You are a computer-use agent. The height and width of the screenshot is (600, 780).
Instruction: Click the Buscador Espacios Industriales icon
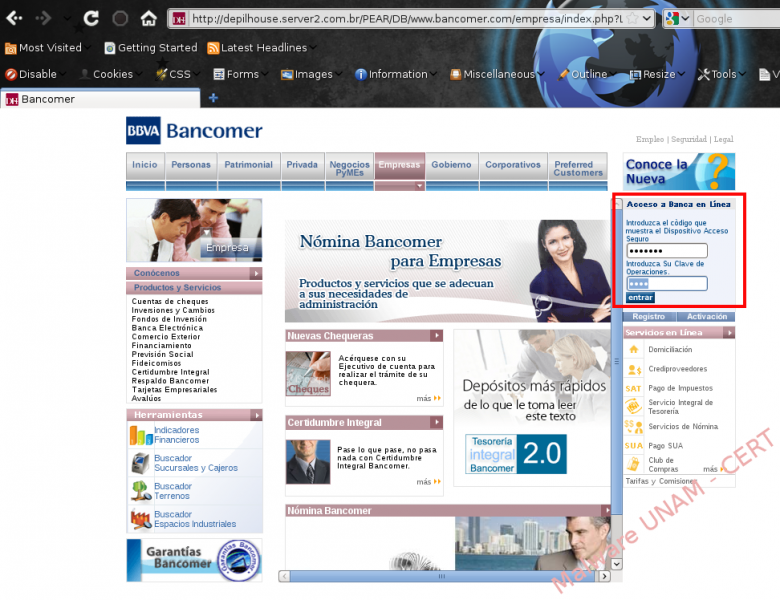click(x=141, y=519)
